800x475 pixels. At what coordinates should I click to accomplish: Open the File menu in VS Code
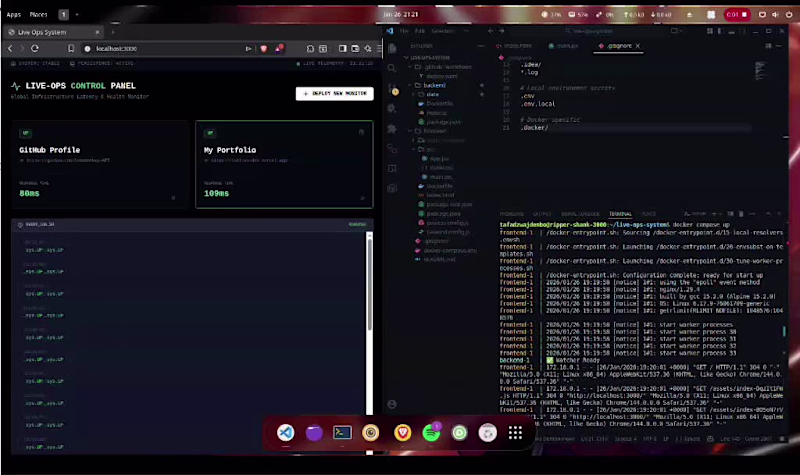pos(404,31)
